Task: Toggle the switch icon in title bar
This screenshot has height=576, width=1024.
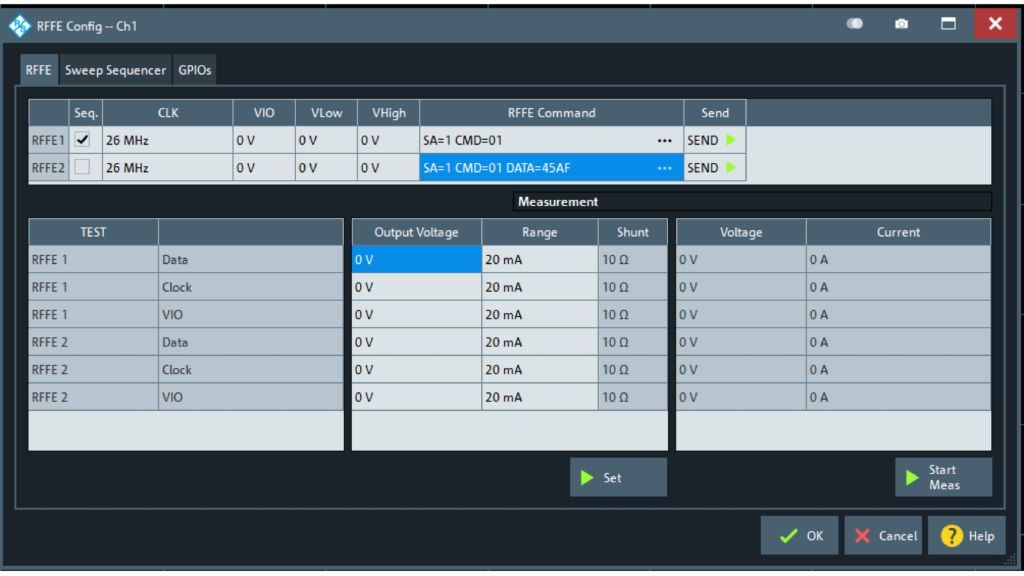Action: (854, 22)
